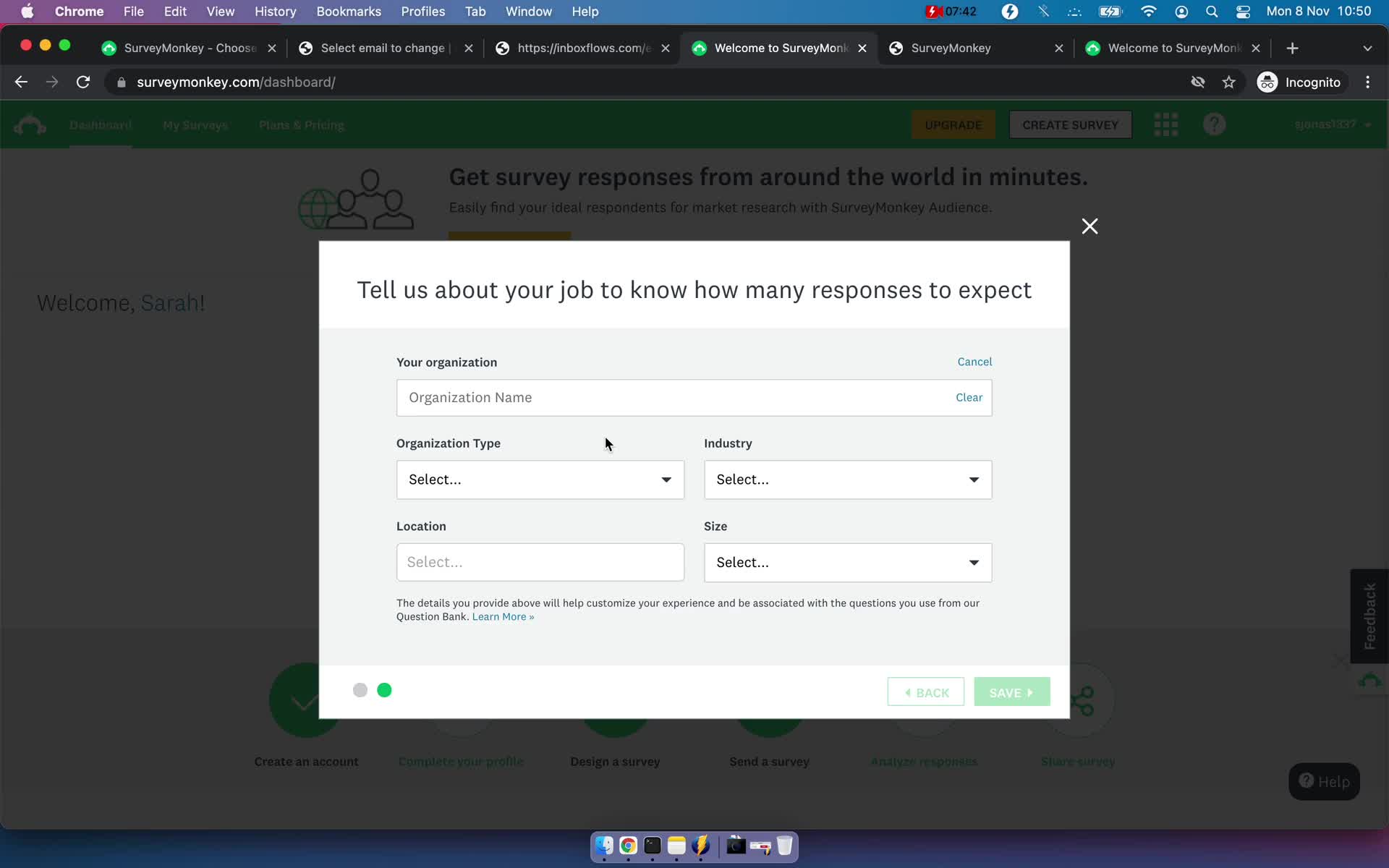Viewport: 1389px width, 868px height.
Task: Click the upgrade account icon button
Action: (x=953, y=124)
